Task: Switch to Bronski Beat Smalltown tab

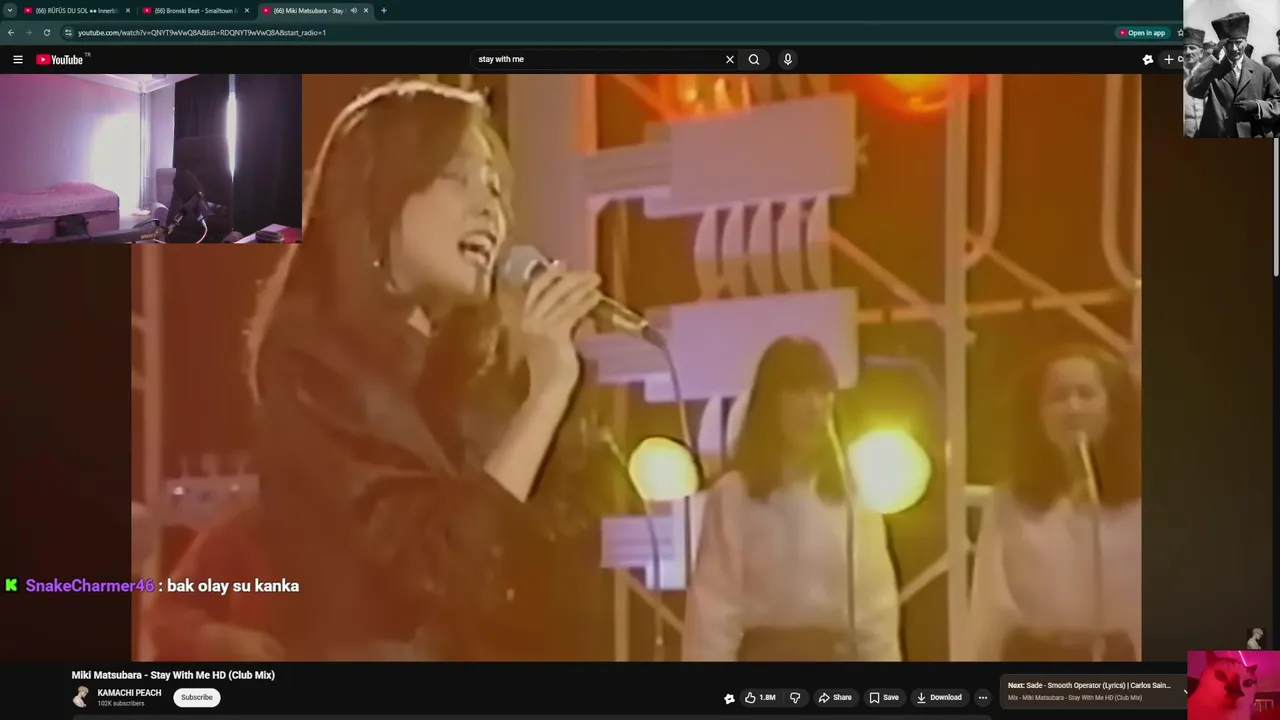Action: [x=194, y=10]
